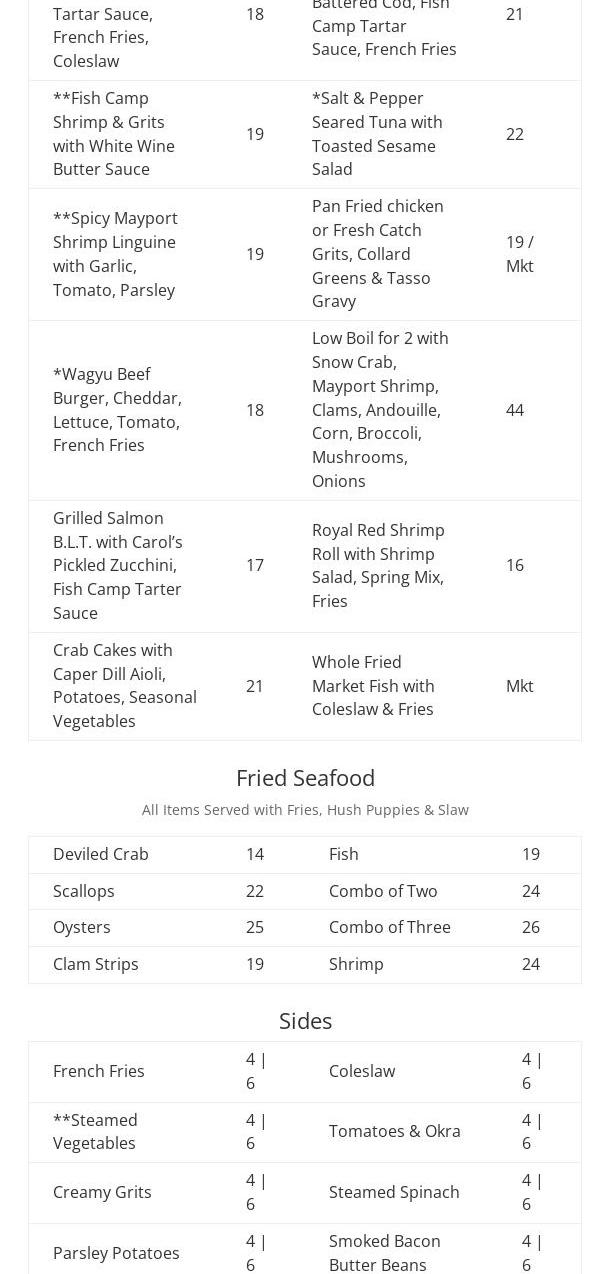Click the Wagyu Beef Burger description
Viewport: 610px width, 1274px height.
coord(117,410)
